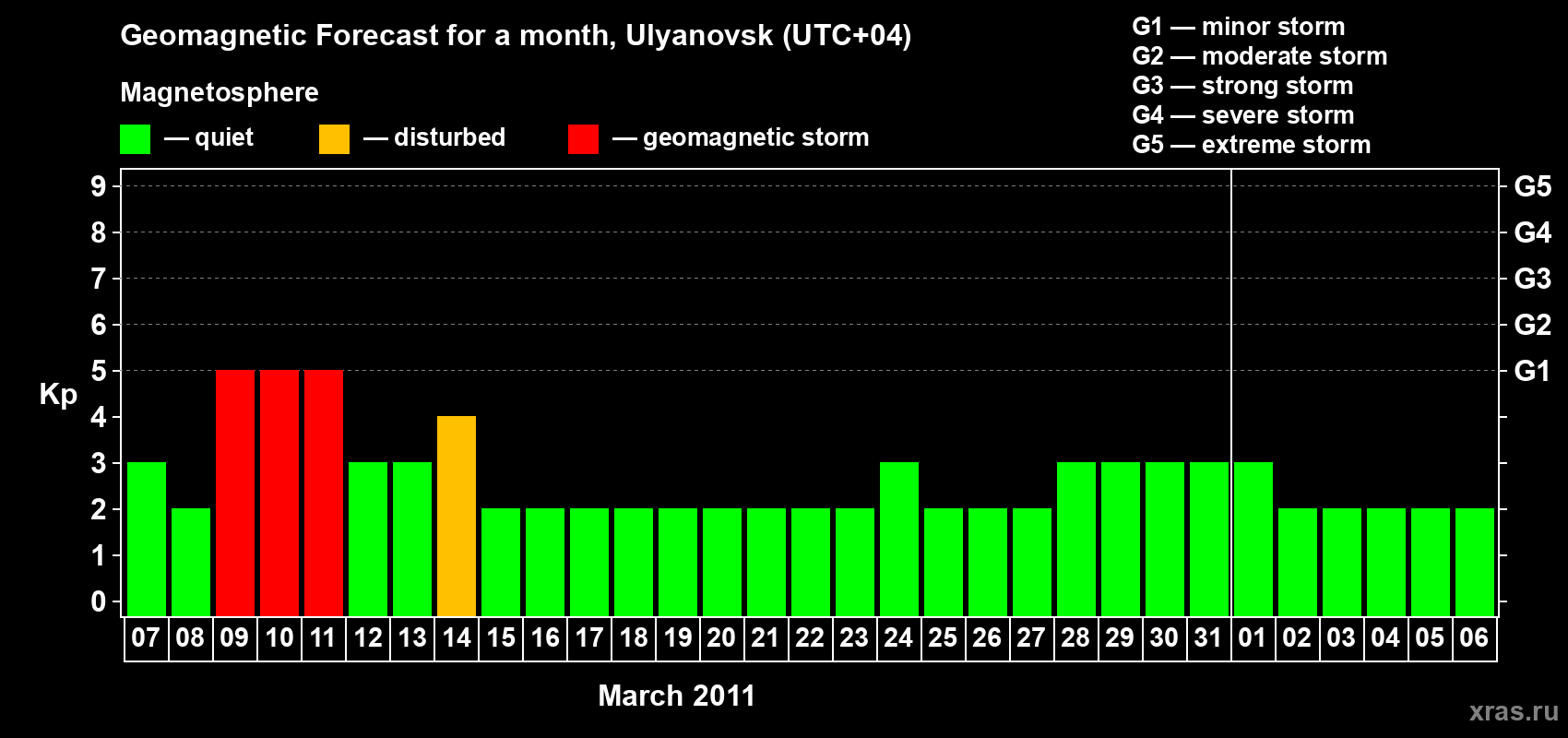Click the orange disturbed legend swatch
1568x738 pixels.
click(x=334, y=139)
